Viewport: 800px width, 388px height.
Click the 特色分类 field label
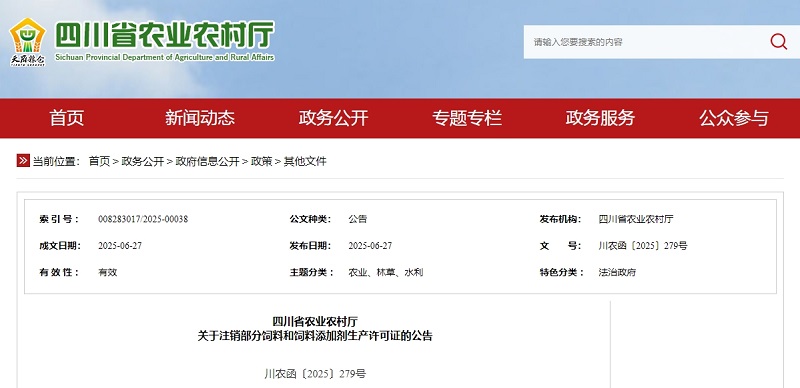562,272
